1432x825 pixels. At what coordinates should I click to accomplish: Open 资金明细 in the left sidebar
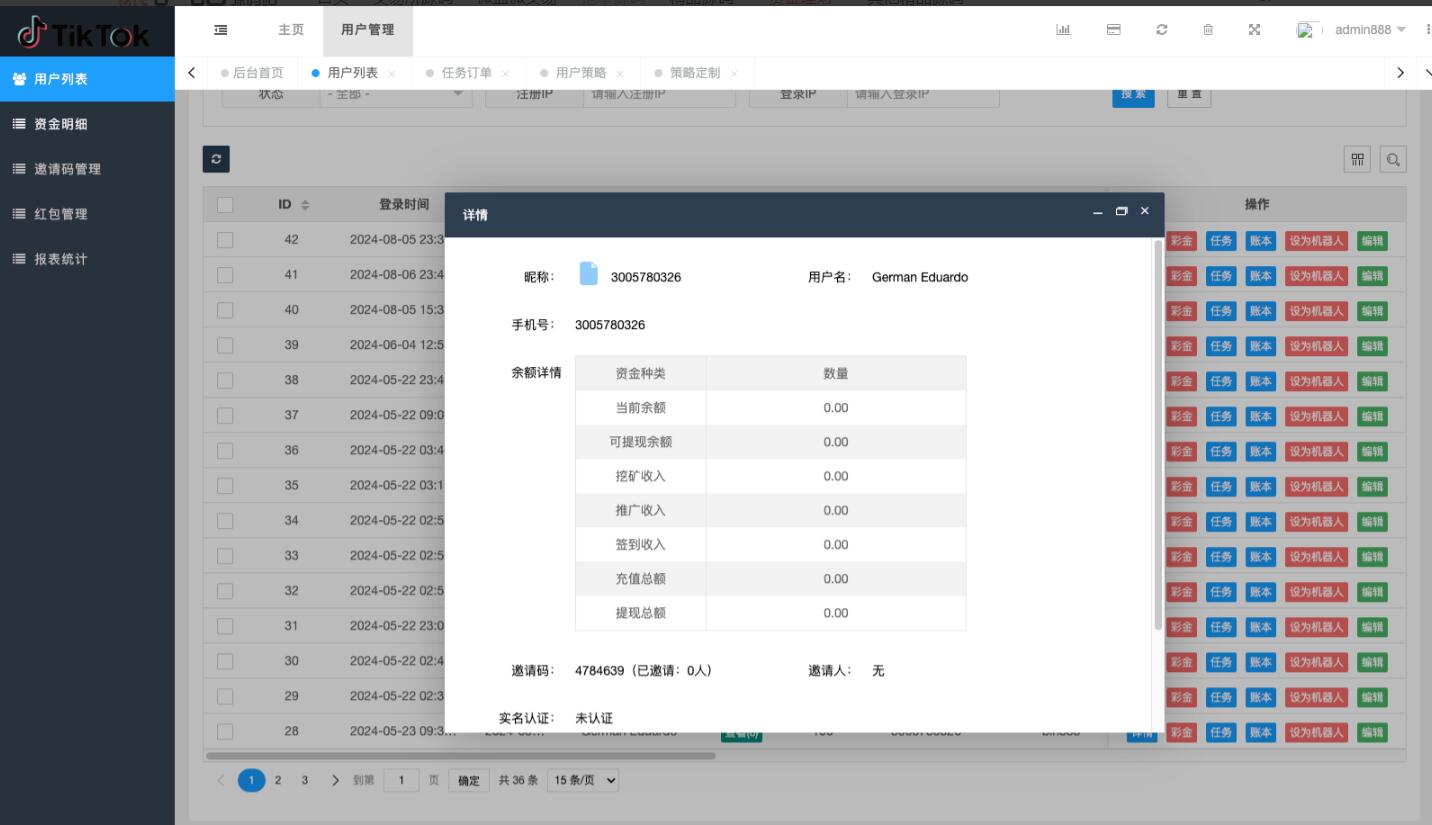[60, 124]
